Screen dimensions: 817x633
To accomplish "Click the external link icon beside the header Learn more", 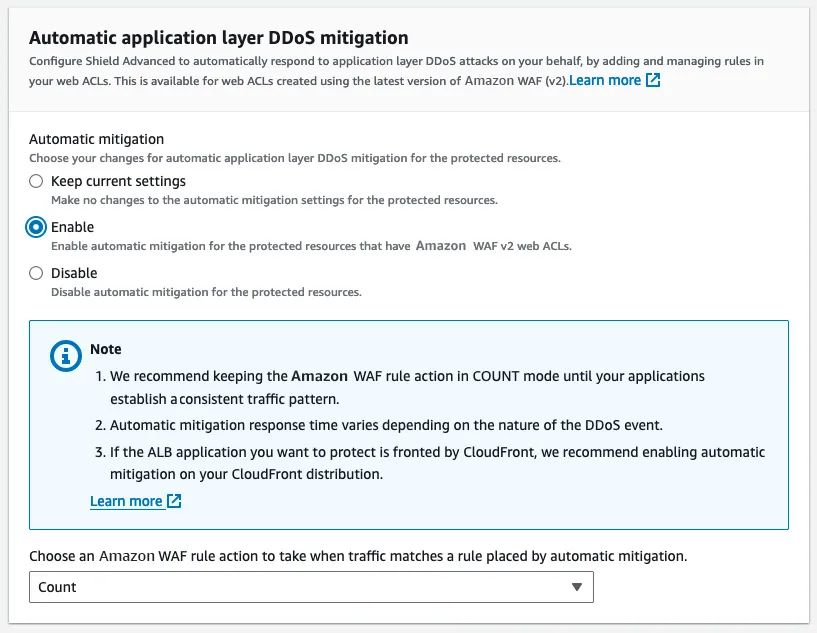I will [x=653, y=80].
